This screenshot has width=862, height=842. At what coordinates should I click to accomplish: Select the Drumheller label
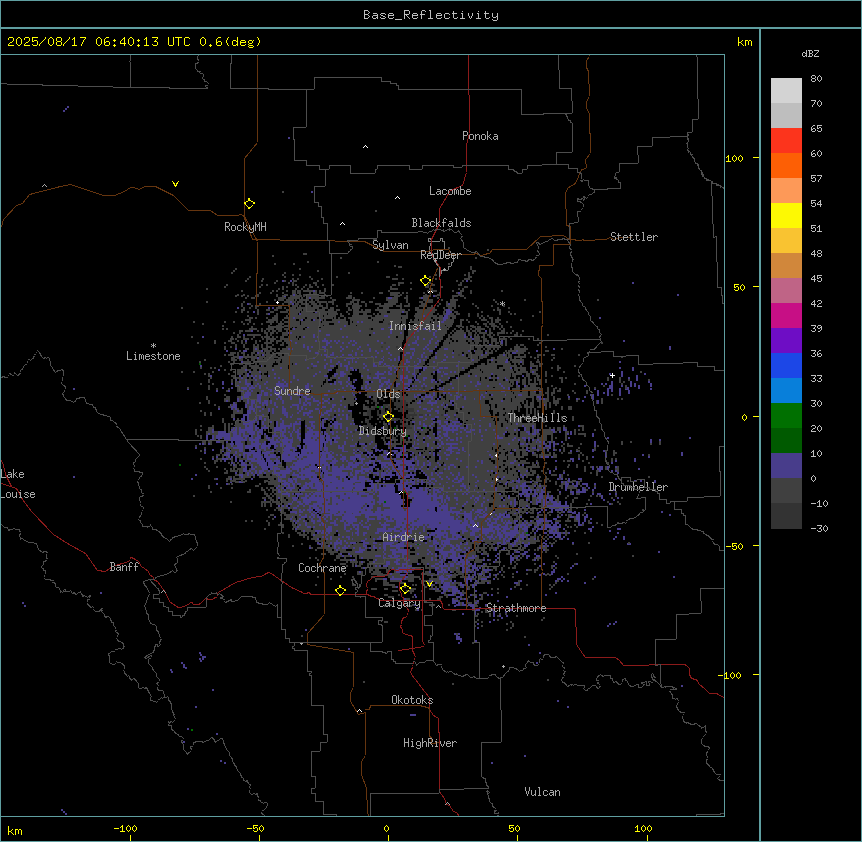638,487
